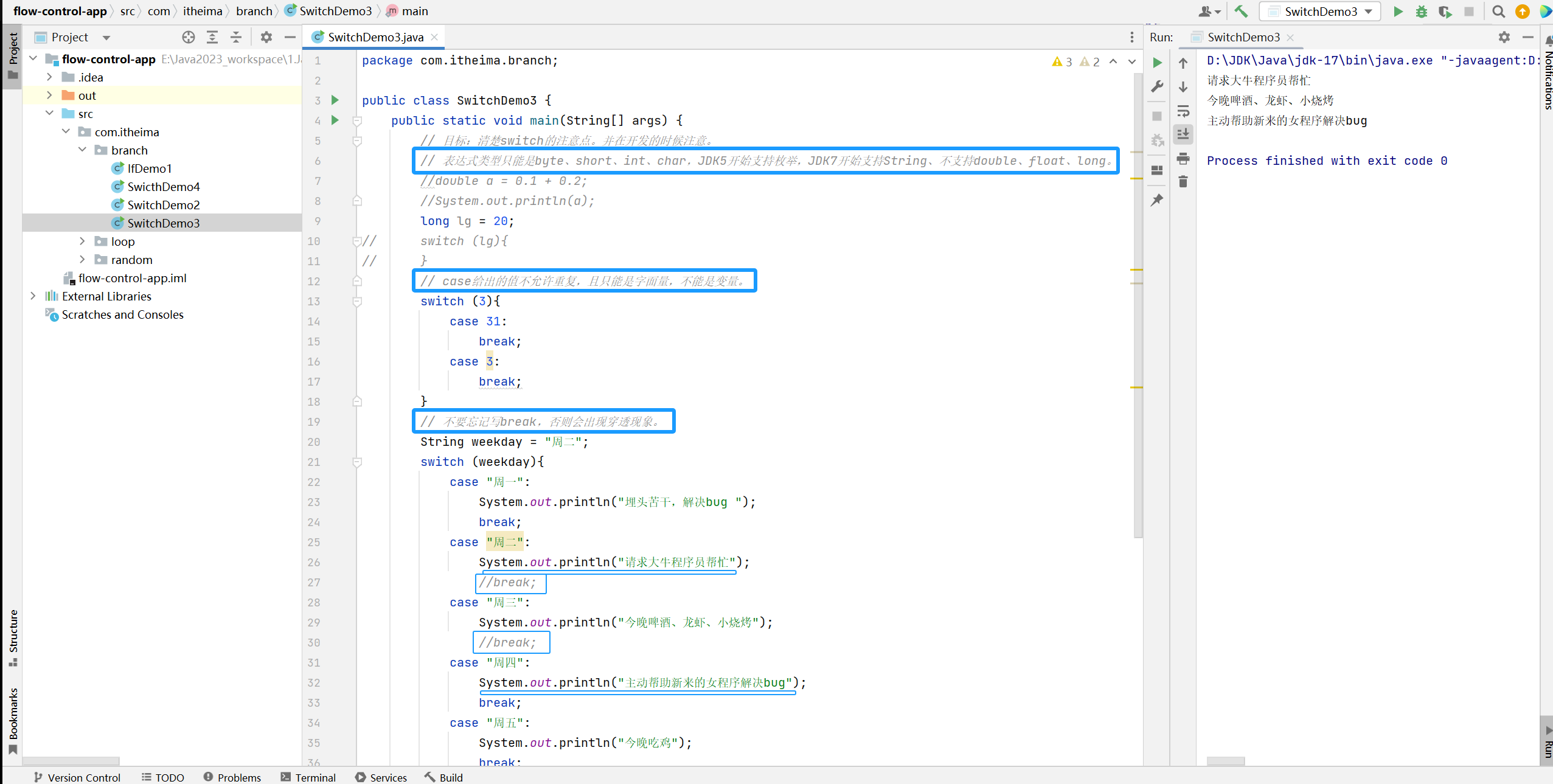This screenshot has height=784, width=1553.
Task: Click the run gutter icon beside main method
Action: [335, 120]
